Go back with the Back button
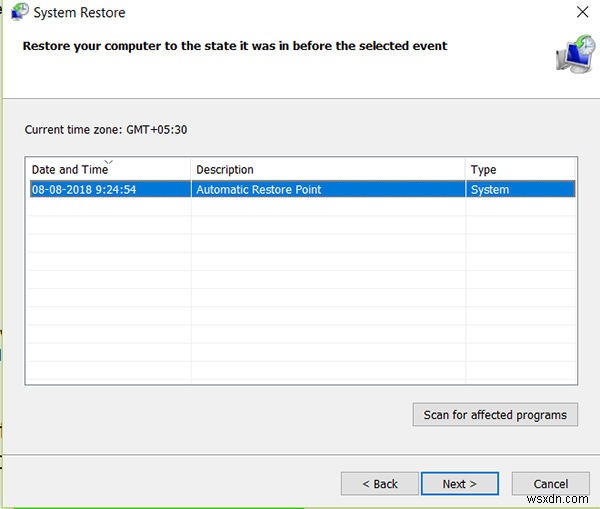The width and height of the screenshot is (600, 509). click(378, 484)
